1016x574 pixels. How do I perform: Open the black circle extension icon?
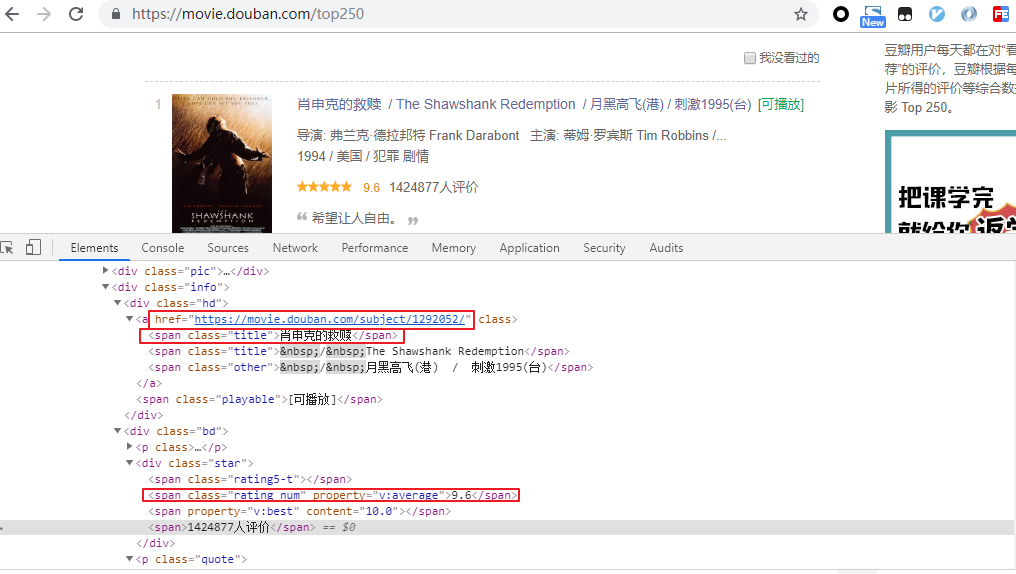click(840, 14)
